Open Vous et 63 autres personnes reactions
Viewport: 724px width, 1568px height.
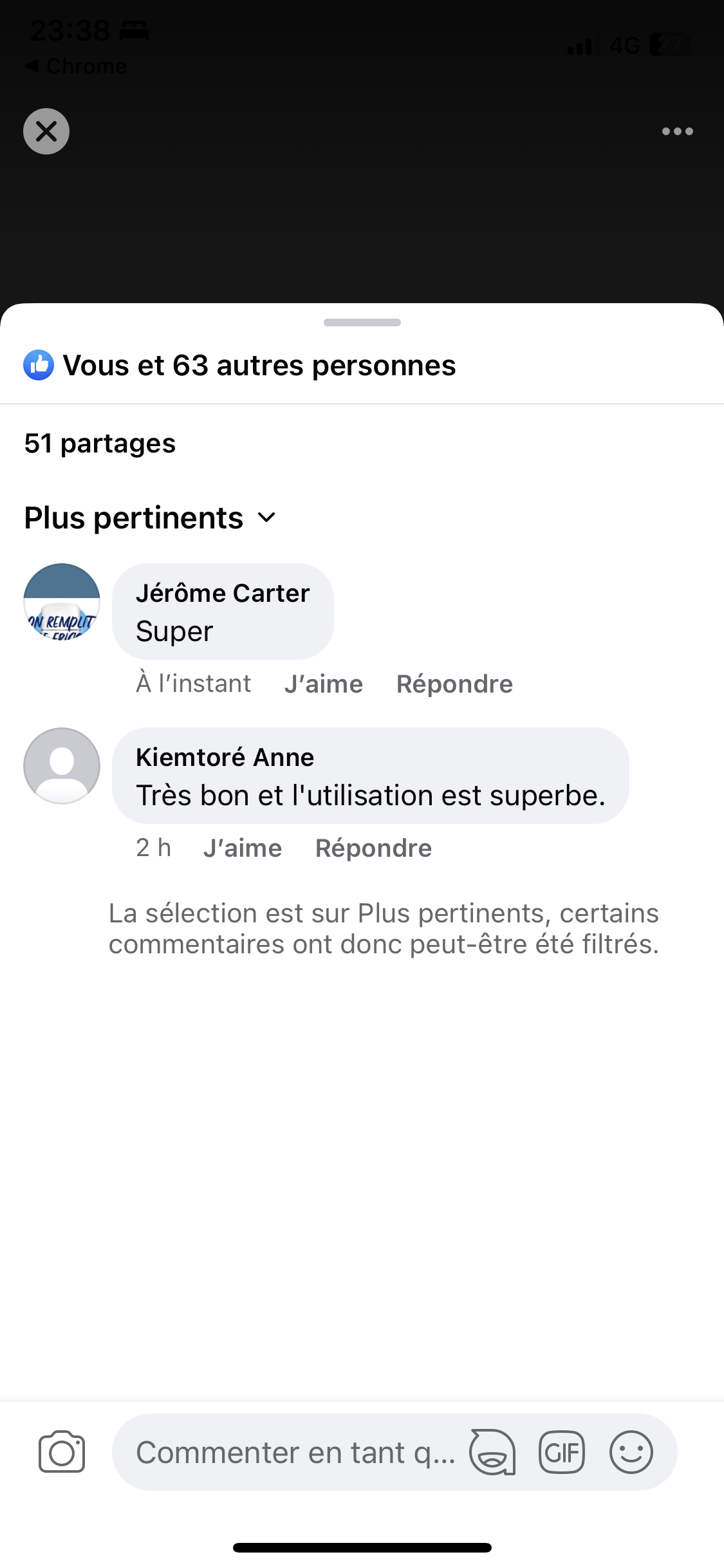[259, 366]
